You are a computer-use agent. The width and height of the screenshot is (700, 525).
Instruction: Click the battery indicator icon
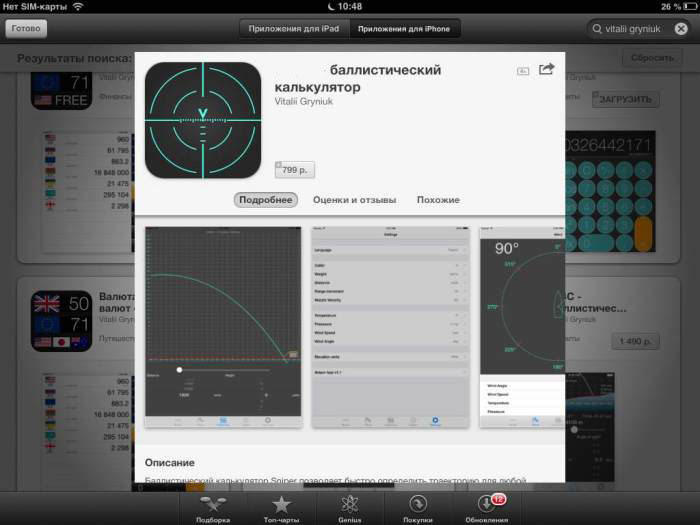coord(690,6)
